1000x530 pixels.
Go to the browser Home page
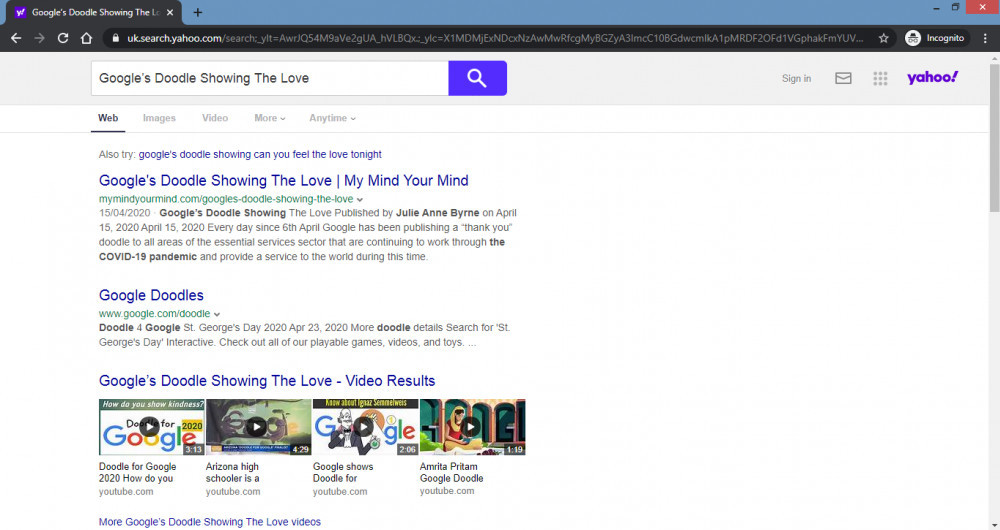pyautogui.click(x=86, y=38)
